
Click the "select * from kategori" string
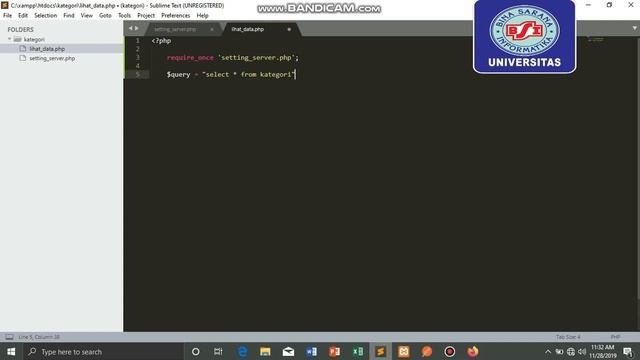coord(248,74)
